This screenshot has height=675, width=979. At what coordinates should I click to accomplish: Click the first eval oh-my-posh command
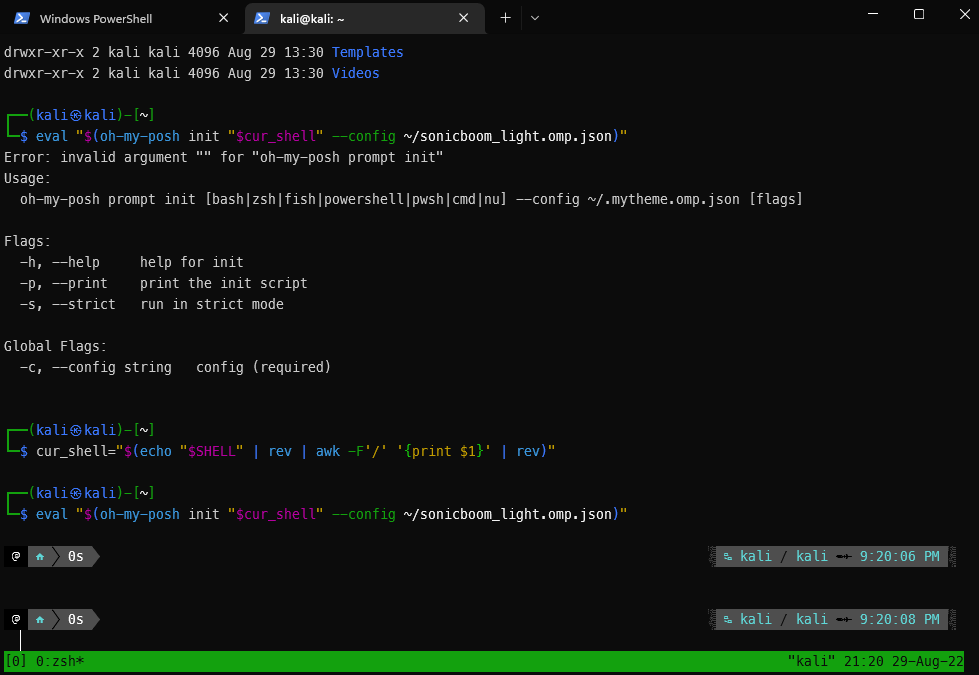[x=332, y=136]
